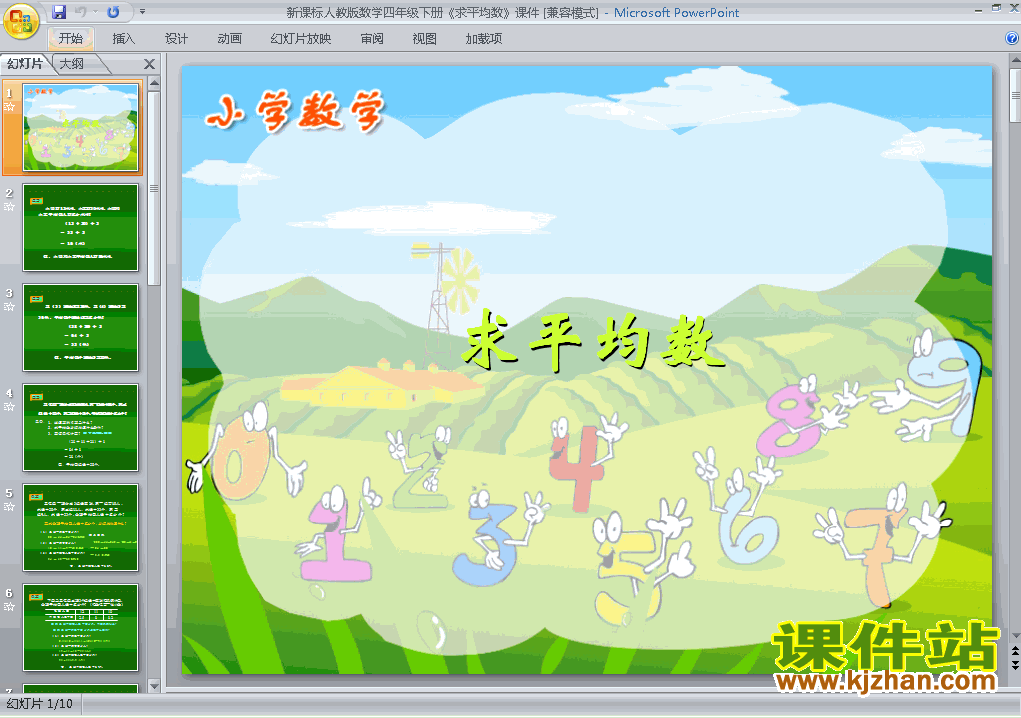Image resolution: width=1021 pixels, height=718 pixels.
Task: Click animation star icon under slide 5
Action: click(x=9, y=506)
